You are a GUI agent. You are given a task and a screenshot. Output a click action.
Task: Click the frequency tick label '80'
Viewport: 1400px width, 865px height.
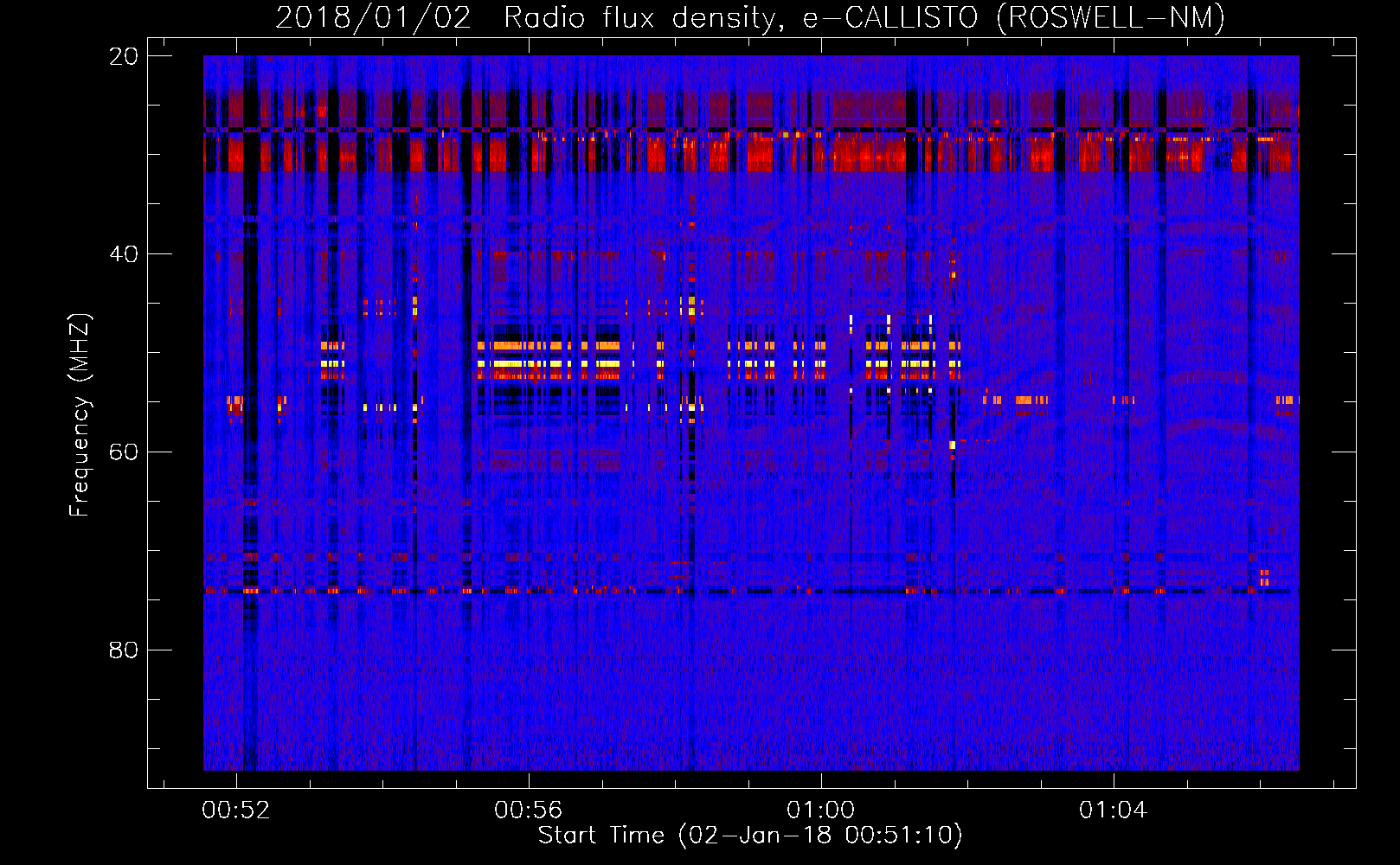(124, 650)
